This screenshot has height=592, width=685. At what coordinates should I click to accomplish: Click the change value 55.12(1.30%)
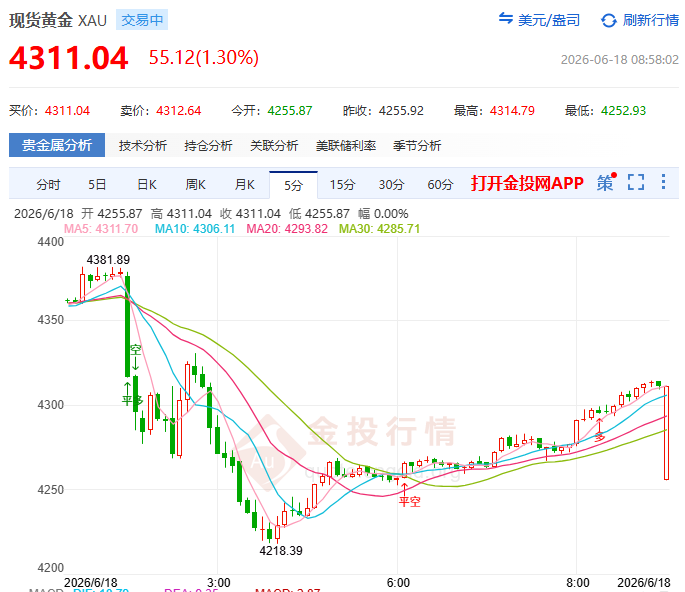click(x=204, y=58)
